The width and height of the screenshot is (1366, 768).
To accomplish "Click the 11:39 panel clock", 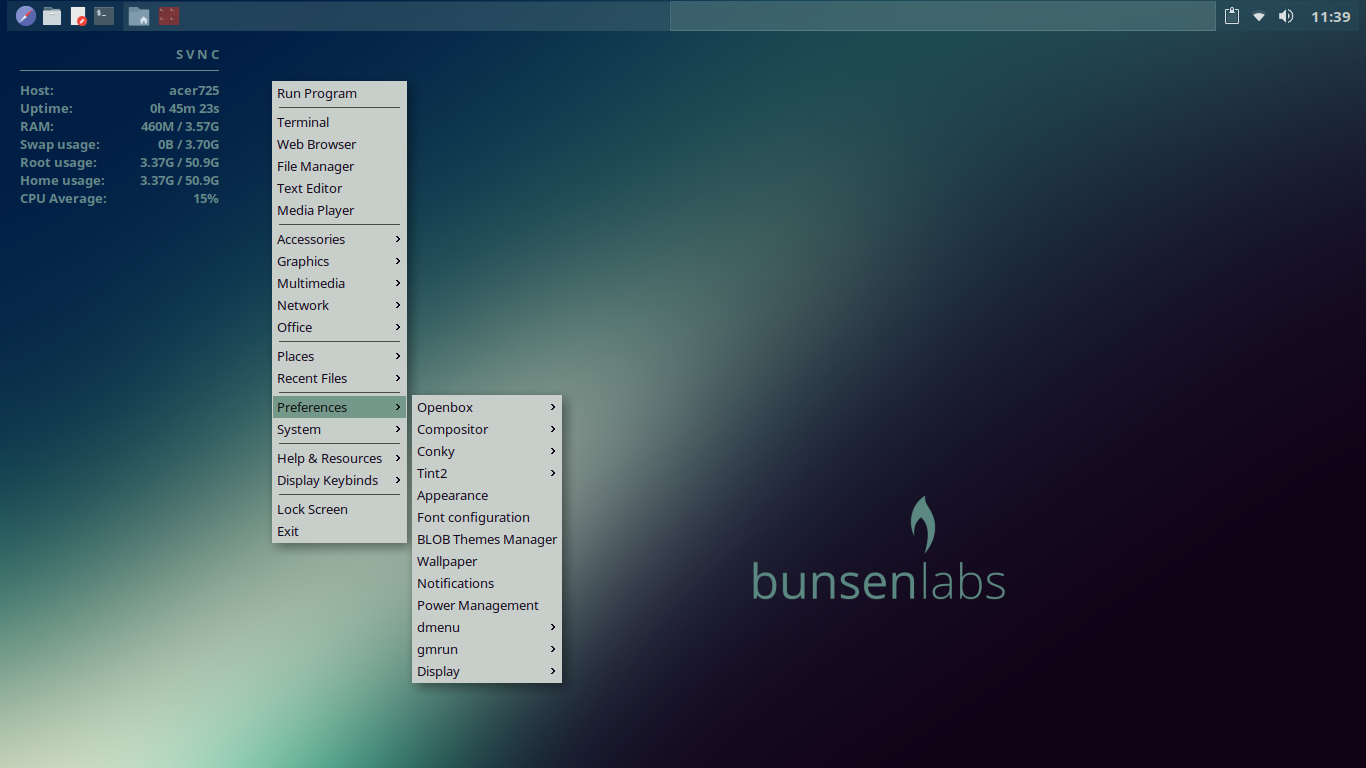I will coord(1330,17).
